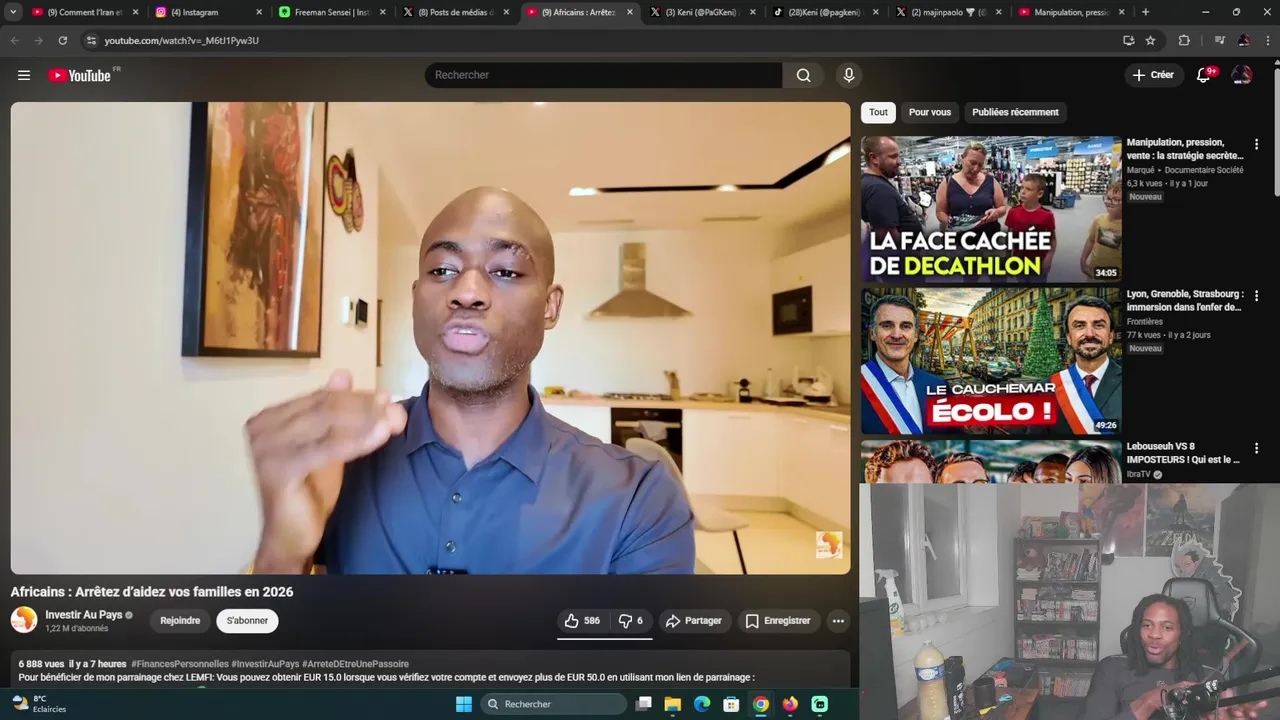This screenshot has height=720, width=1280.
Task: Switch to Posts de médias tab
Action: tap(455, 12)
